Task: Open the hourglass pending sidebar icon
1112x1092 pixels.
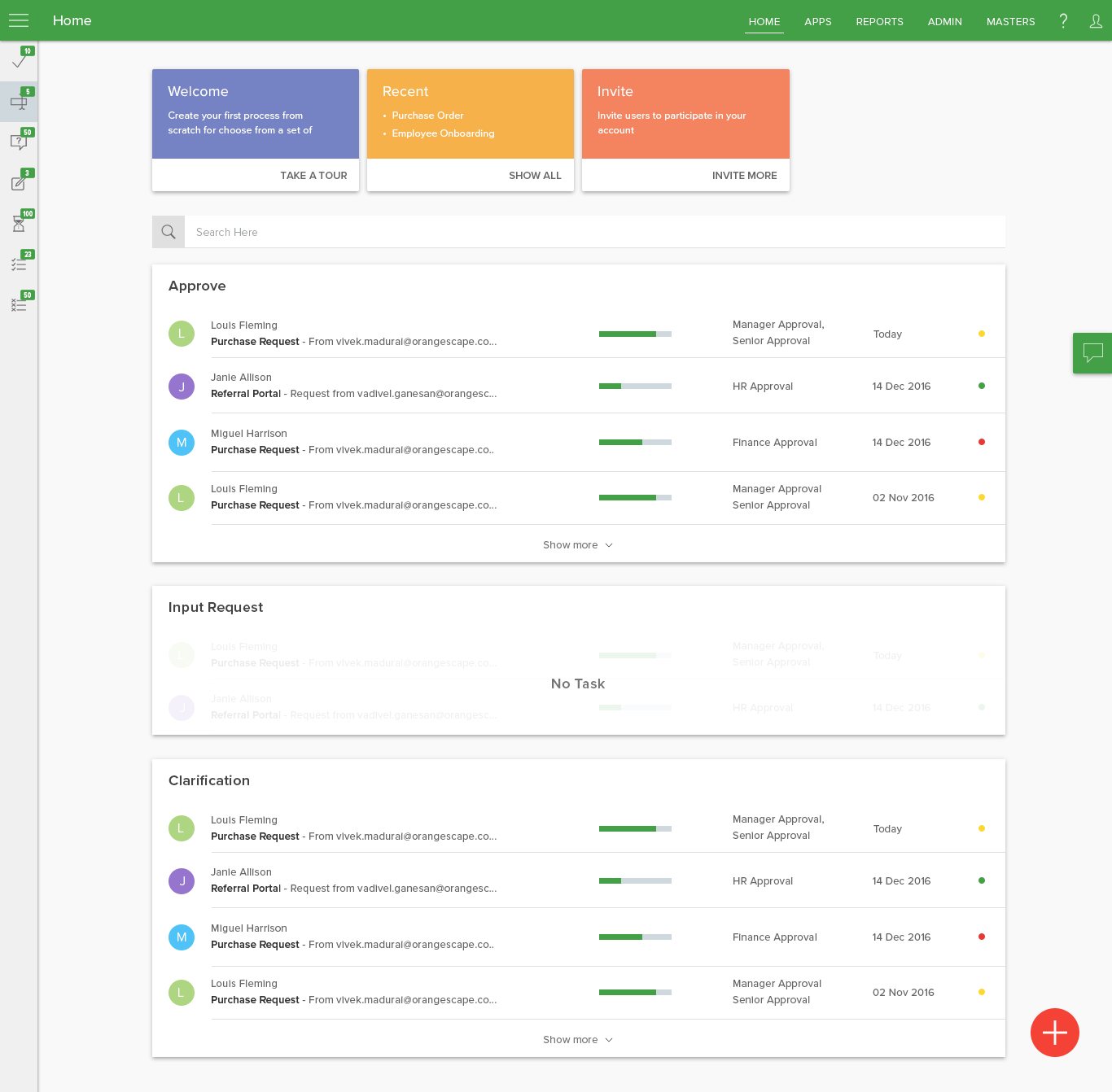Action: pyautogui.click(x=19, y=224)
